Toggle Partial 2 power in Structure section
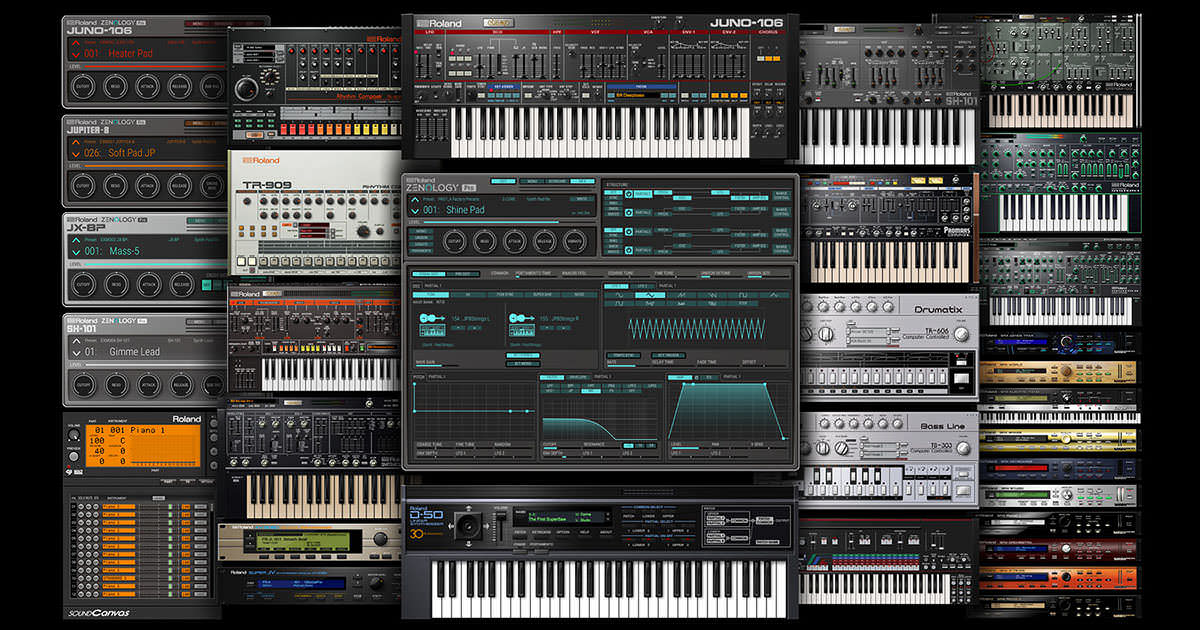The width and height of the screenshot is (1200, 630). coord(628,213)
